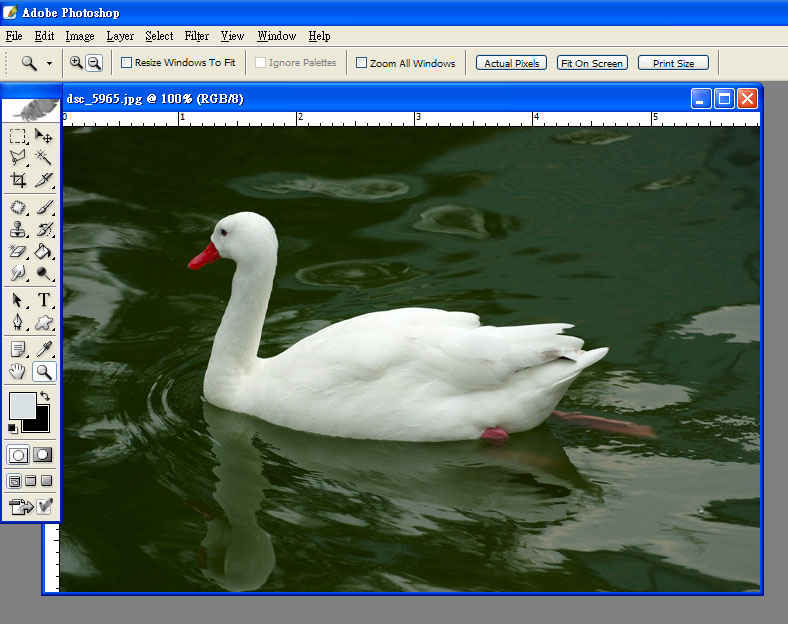Screen dimensions: 788x624
Task: Enable Quick Mask mode
Action: coord(43,454)
